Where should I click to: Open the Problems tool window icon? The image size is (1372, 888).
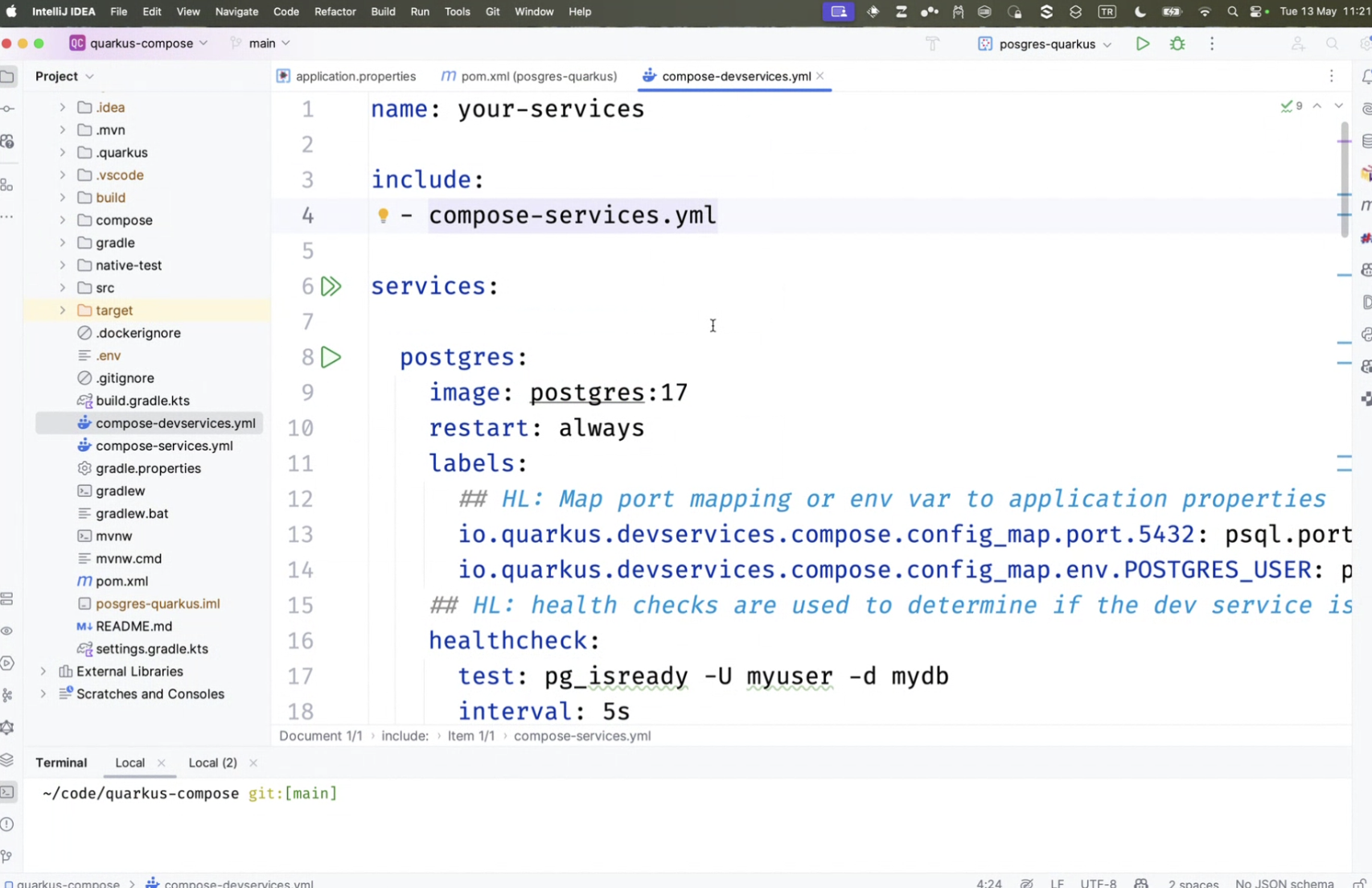(x=7, y=824)
